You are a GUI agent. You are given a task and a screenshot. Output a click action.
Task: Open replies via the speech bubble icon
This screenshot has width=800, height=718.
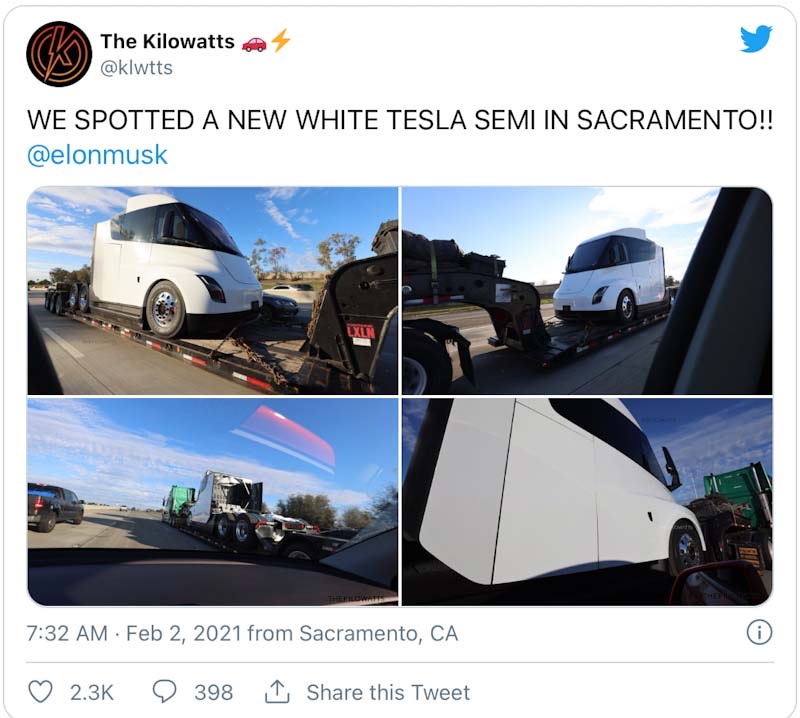[x=165, y=692]
